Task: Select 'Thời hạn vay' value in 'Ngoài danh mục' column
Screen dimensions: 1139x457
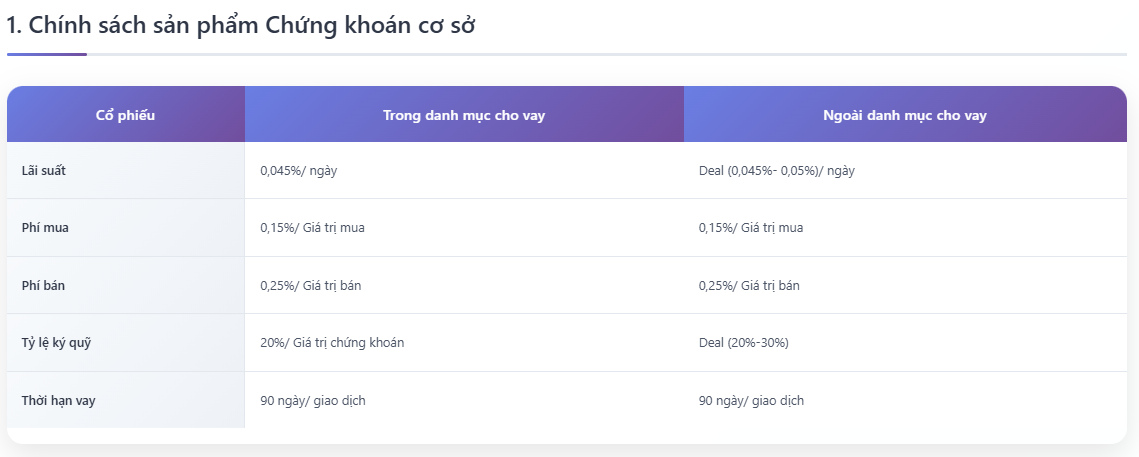Action: click(x=751, y=401)
